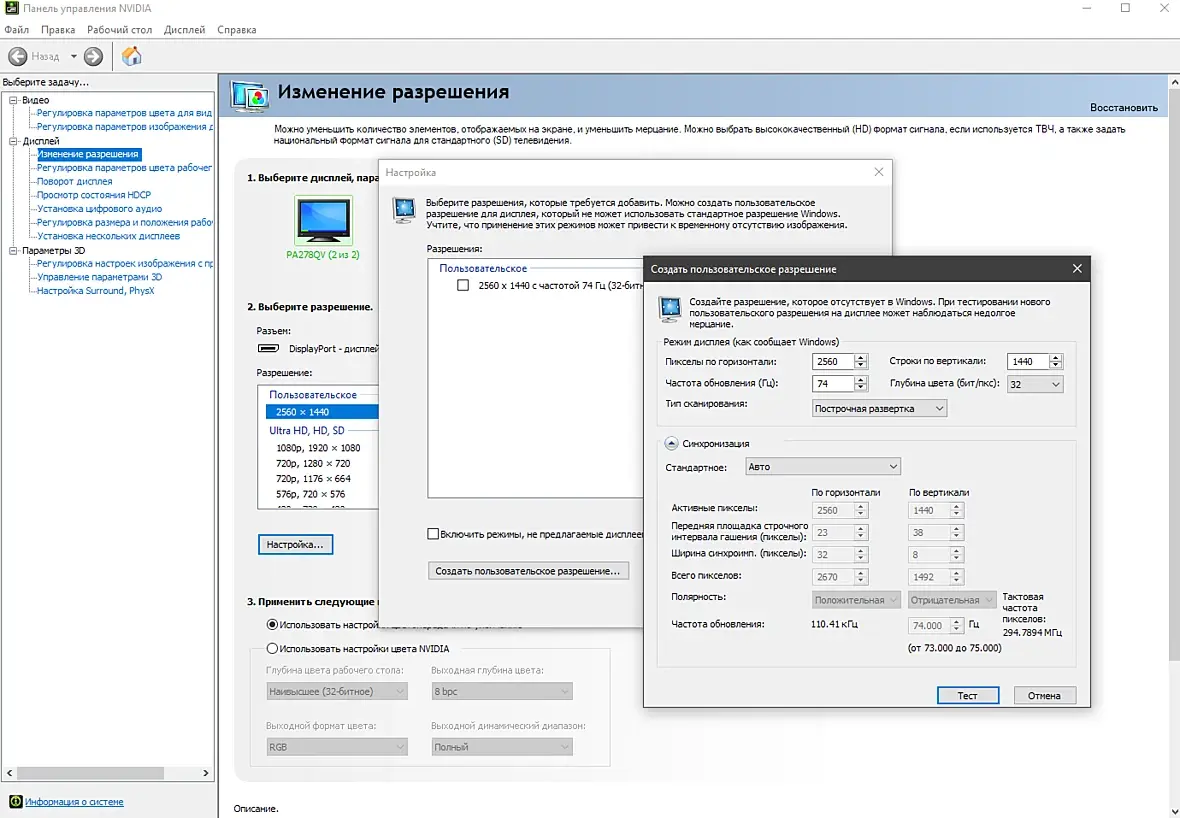
Task: Open the 'Построчная развертка' scan type dropdown
Action: pyautogui.click(x=879, y=409)
